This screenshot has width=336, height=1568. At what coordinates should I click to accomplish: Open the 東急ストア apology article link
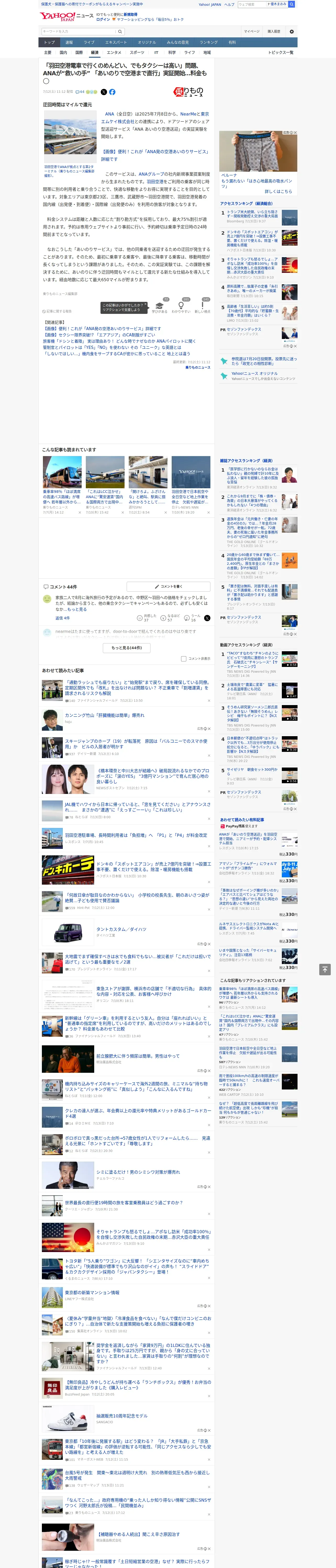point(153,991)
